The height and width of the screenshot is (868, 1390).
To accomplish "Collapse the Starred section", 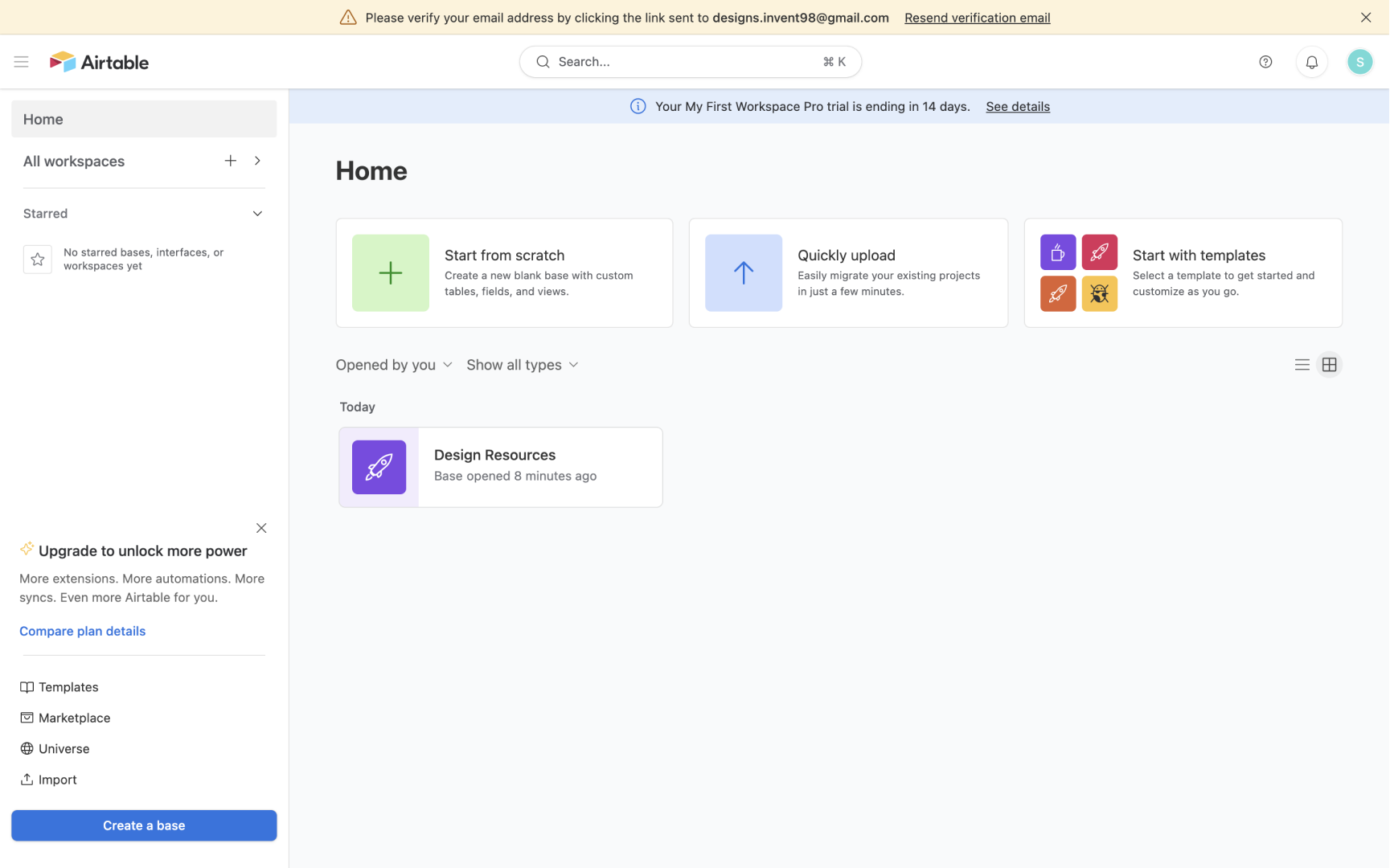I will (256, 213).
